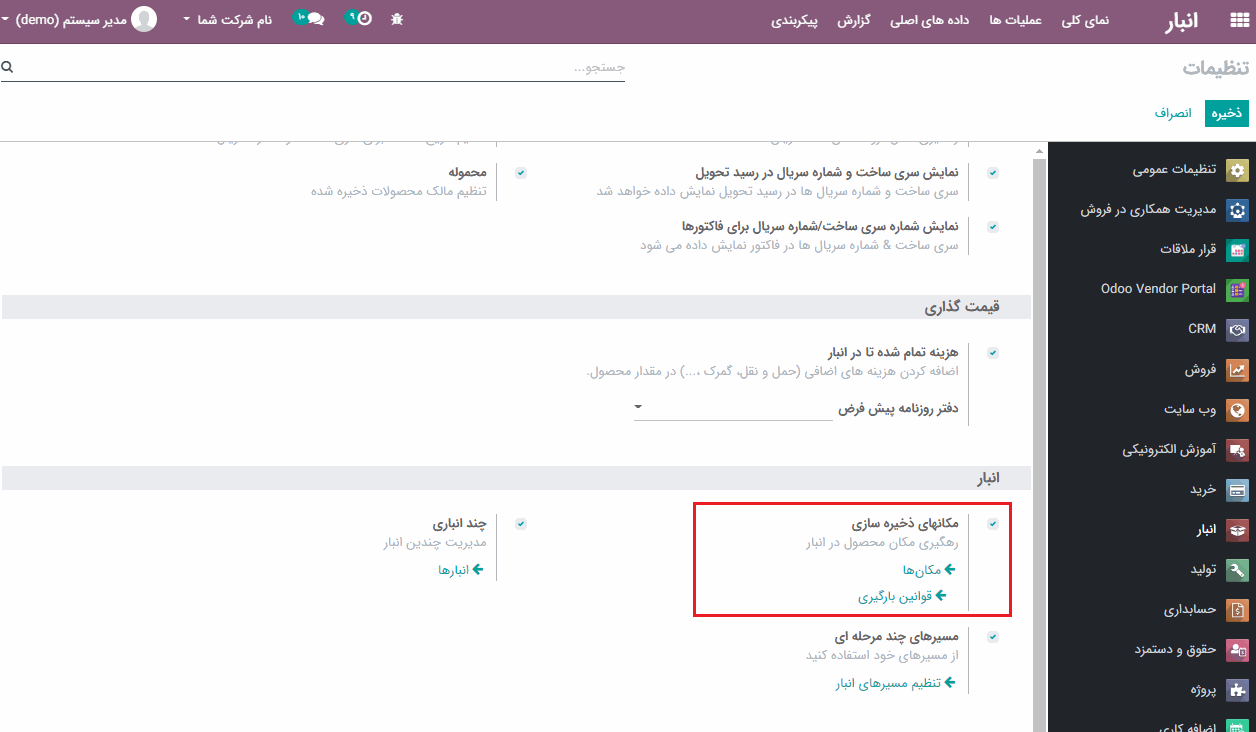Open مدیریت همکاری در فروش icon
Viewport: 1256px width, 732px height.
tap(1238, 210)
